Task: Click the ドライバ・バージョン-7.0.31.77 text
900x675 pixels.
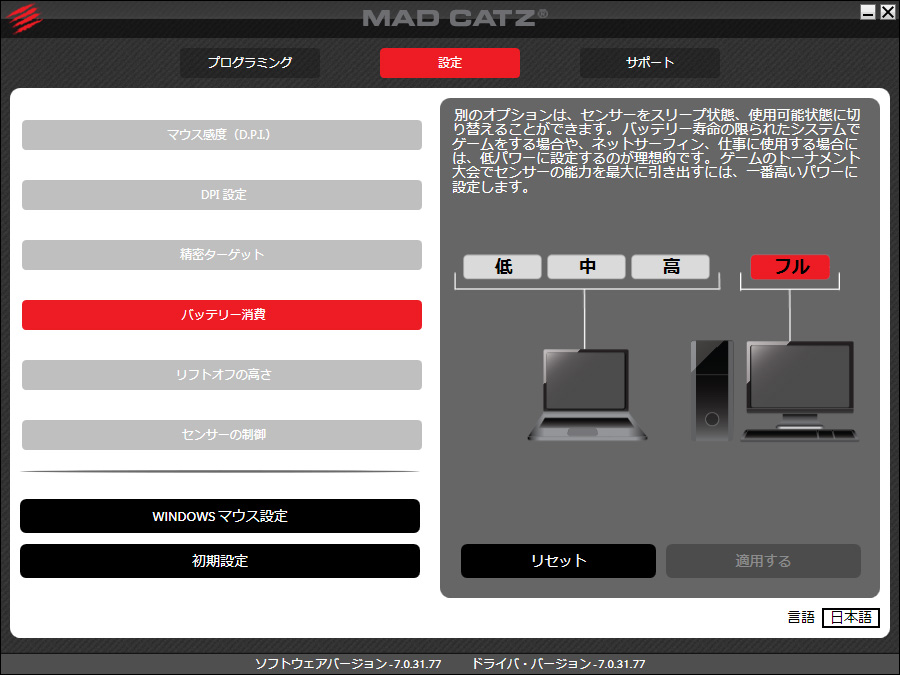Action: pos(558,664)
